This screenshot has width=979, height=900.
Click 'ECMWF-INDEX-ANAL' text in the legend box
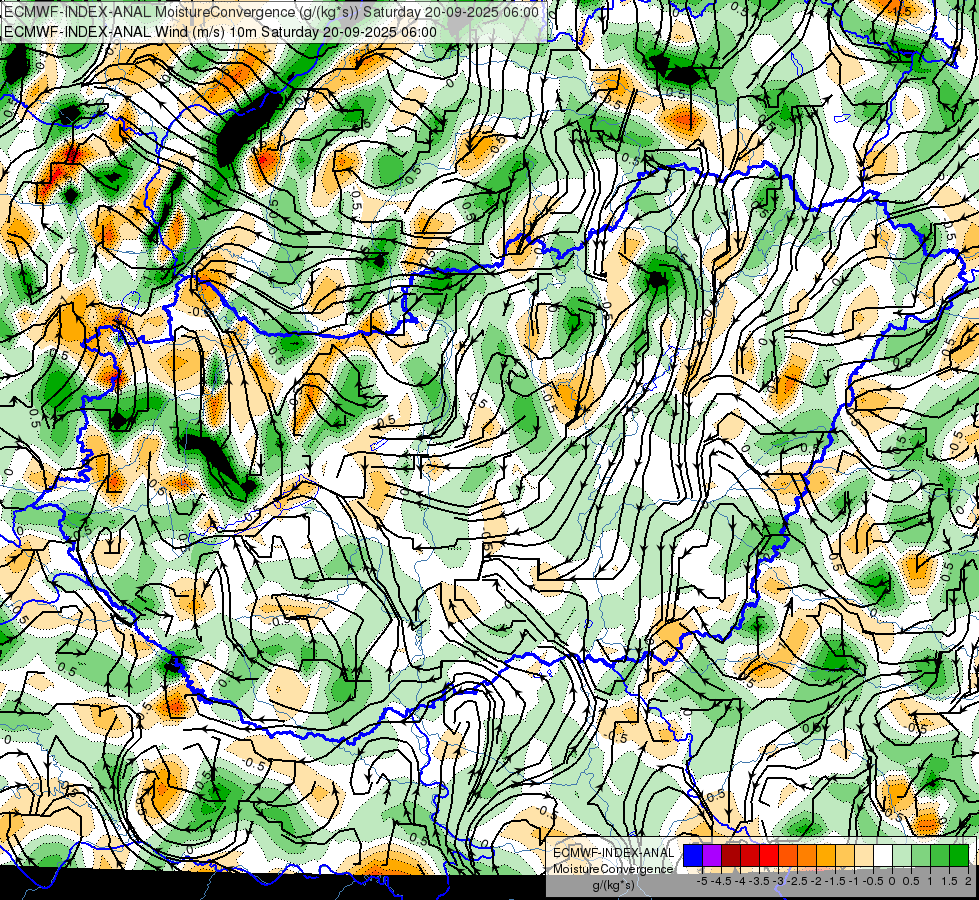click(614, 853)
